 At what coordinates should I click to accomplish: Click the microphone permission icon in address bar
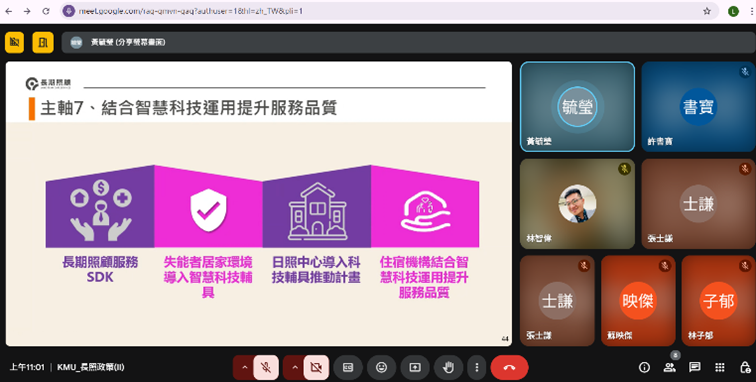(69, 11)
